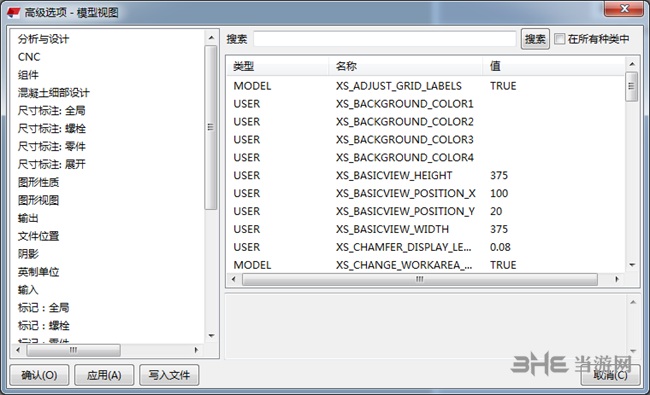The height and width of the screenshot is (395, 650).
Task: Click the 应用(A) button
Action: [x=104, y=375]
